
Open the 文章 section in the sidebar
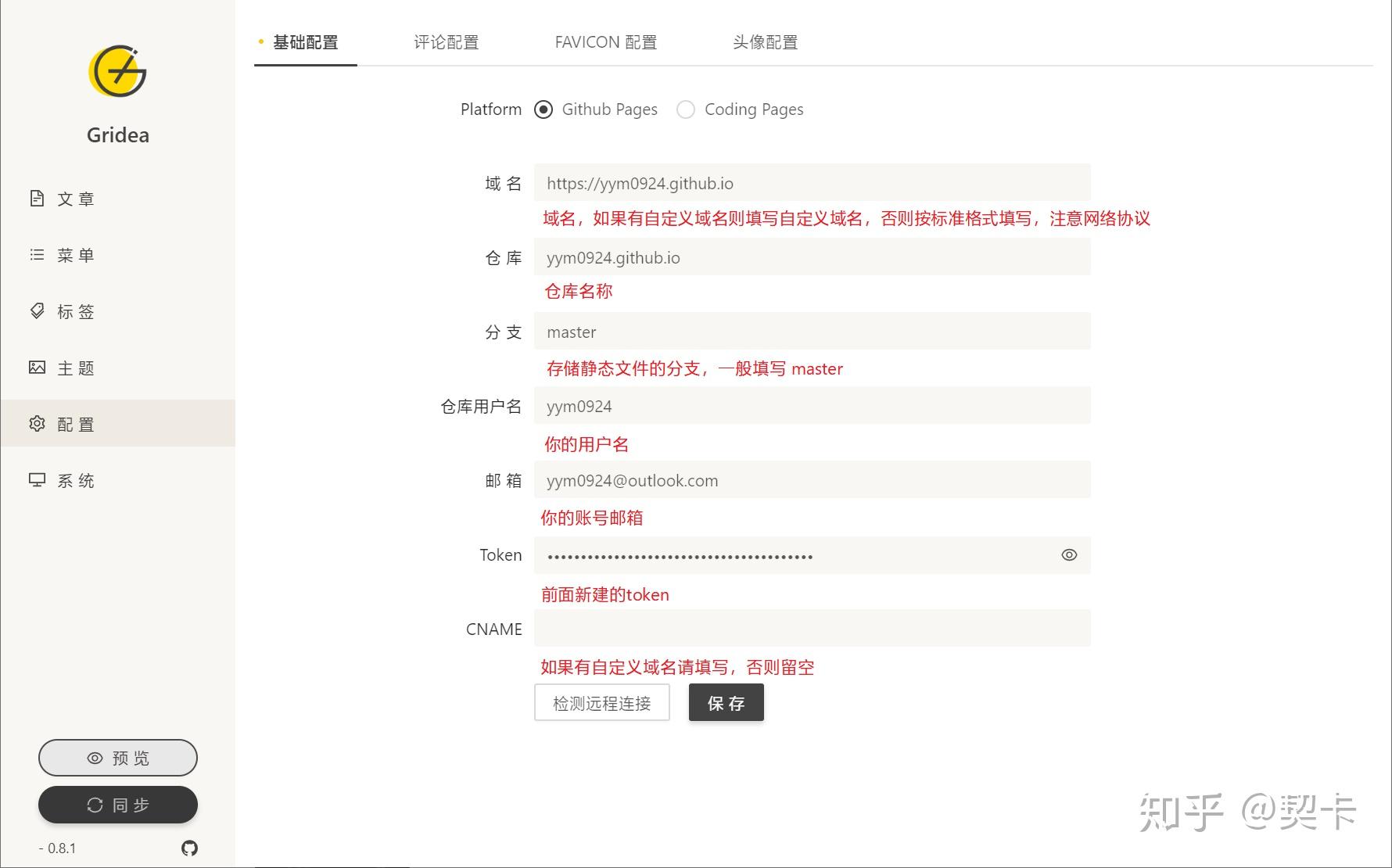(x=74, y=199)
